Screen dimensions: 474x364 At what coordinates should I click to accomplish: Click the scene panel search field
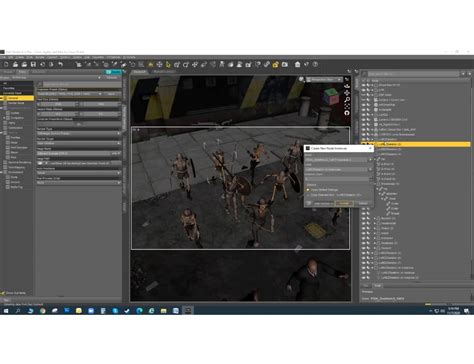click(x=413, y=74)
